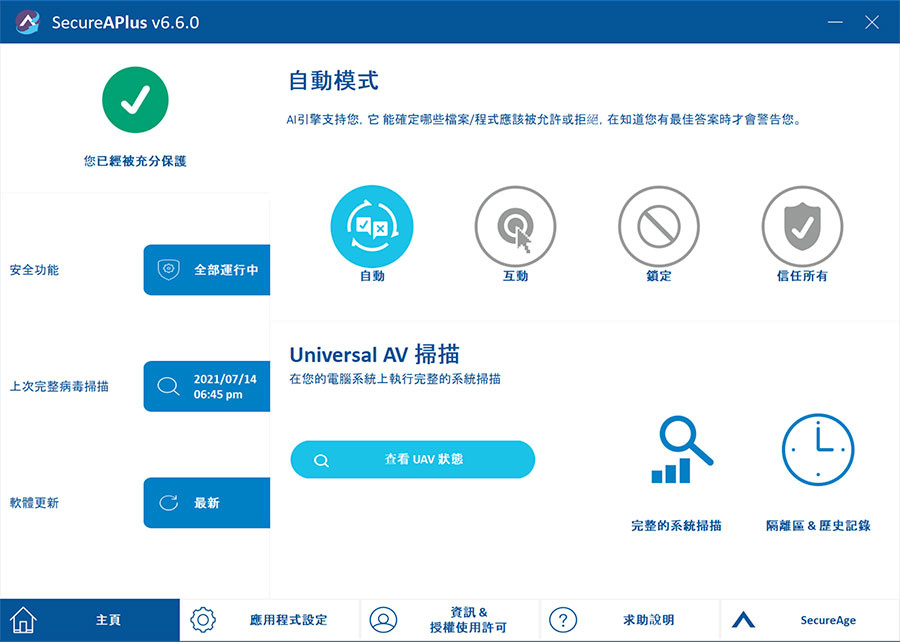Open the 全部運行中 security features button
This screenshot has width=900, height=642.
point(207,270)
